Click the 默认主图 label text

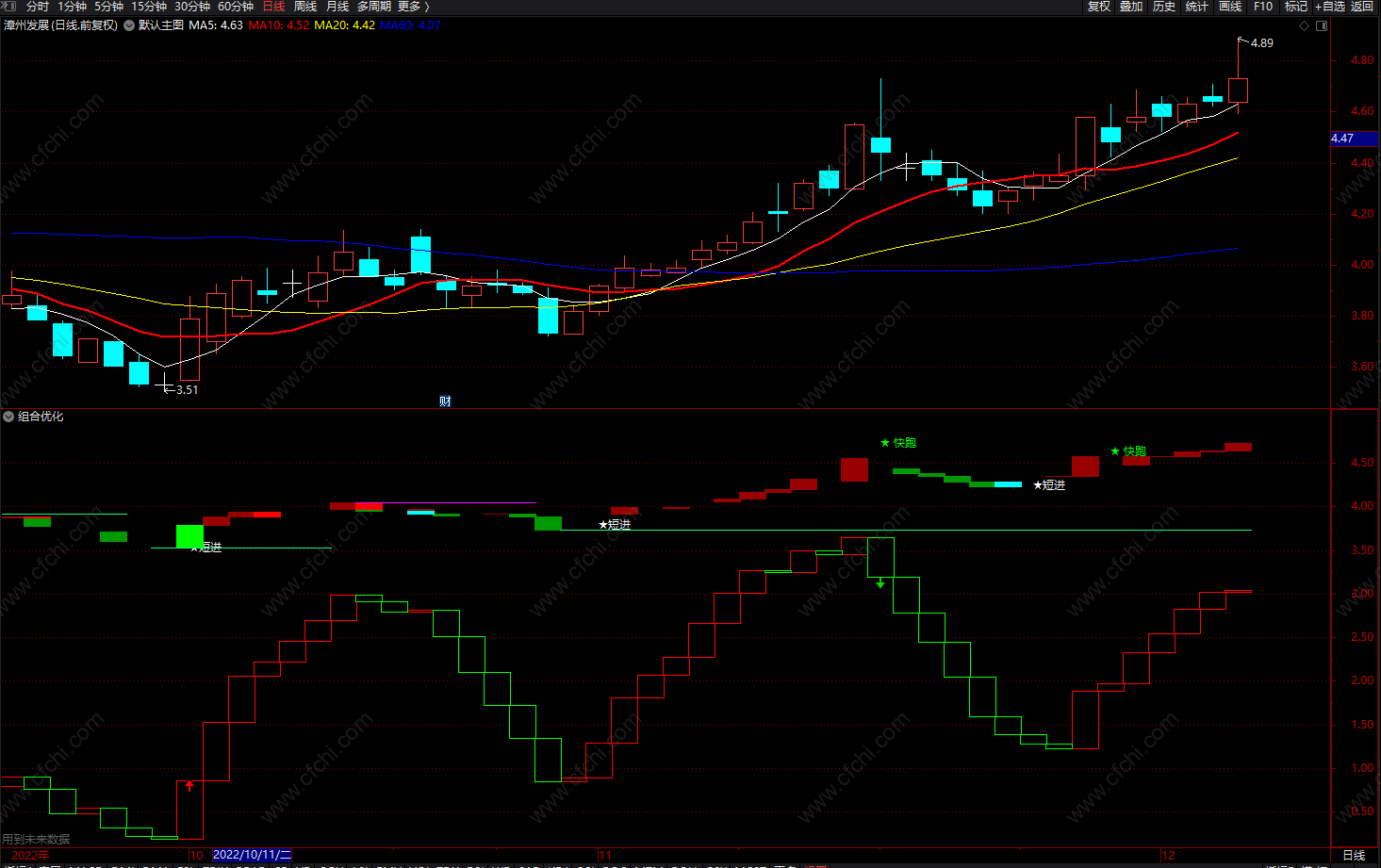(x=161, y=25)
